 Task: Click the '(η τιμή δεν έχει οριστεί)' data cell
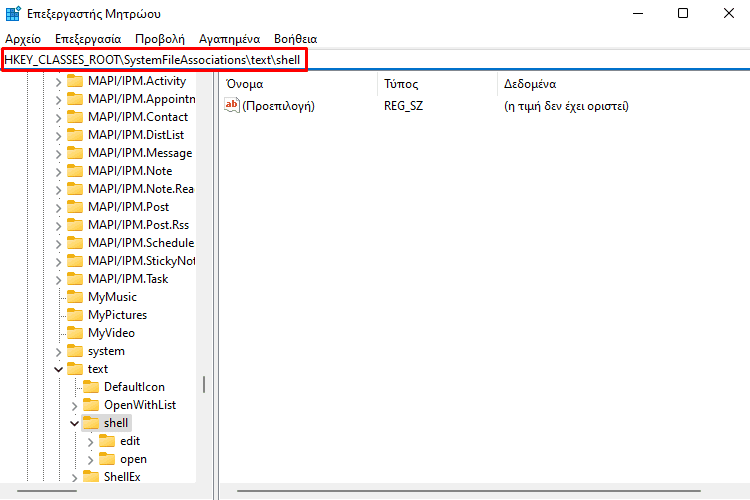point(566,106)
